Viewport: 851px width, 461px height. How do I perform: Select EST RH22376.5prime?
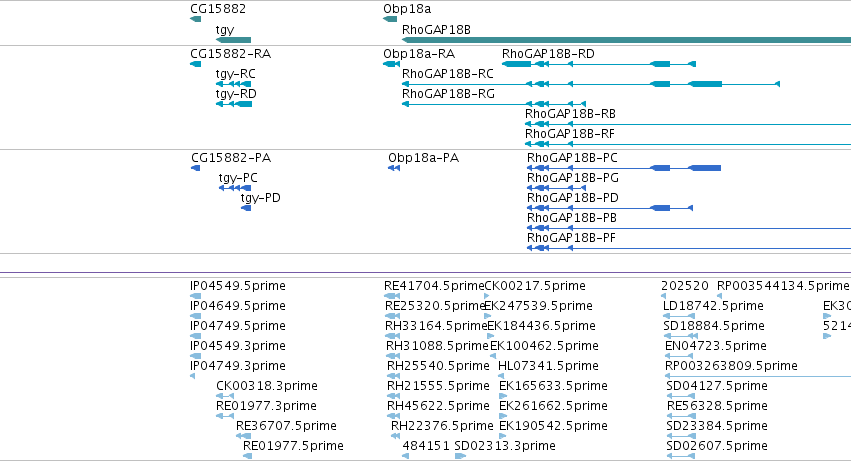[442, 427]
